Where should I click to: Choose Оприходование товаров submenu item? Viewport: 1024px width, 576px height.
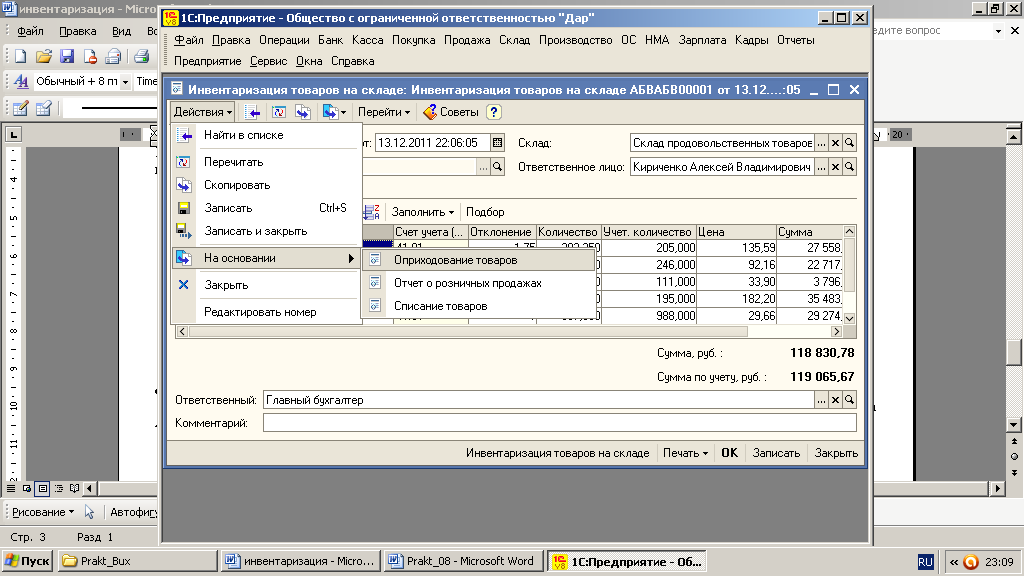[479, 260]
